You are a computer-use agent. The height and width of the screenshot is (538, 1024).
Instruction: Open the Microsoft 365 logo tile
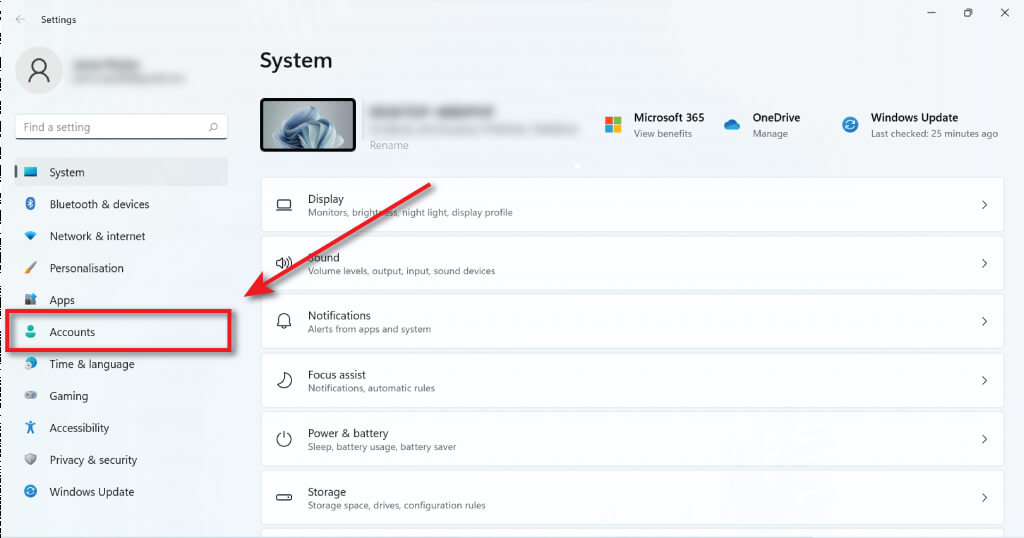pos(613,125)
